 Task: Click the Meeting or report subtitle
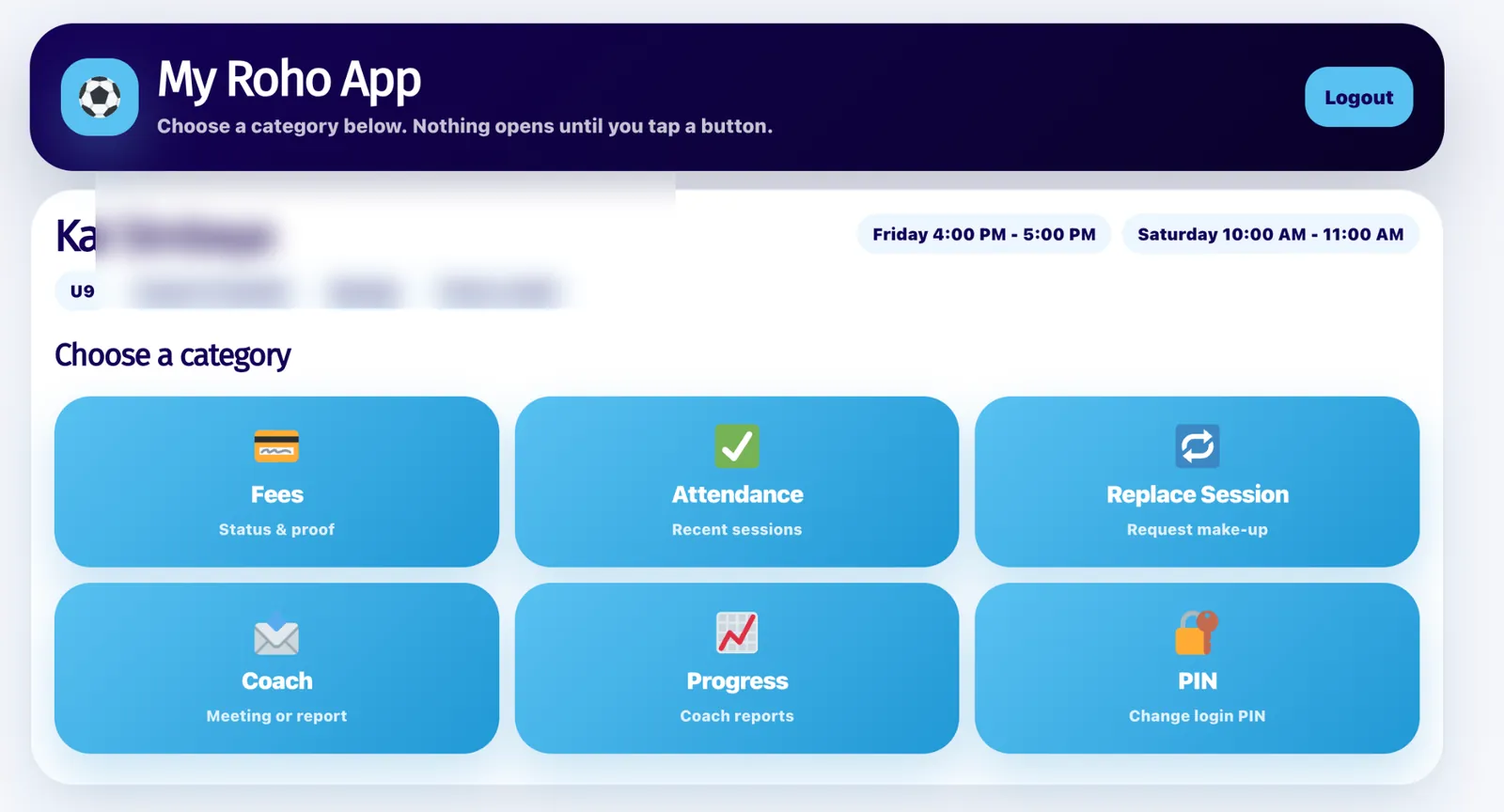[x=276, y=716]
